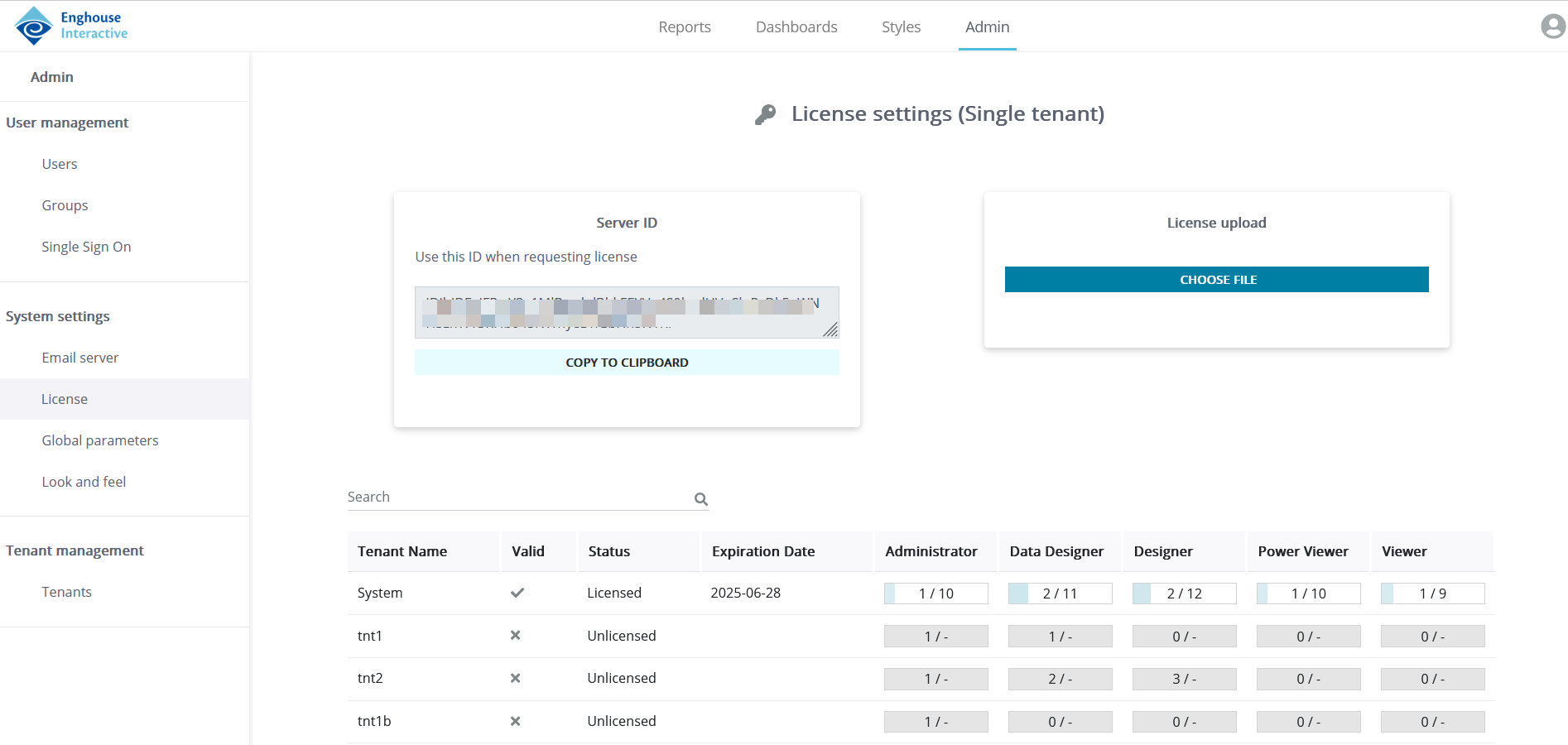Click the key icon beside License settings
1568x745 pixels.
click(x=766, y=114)
